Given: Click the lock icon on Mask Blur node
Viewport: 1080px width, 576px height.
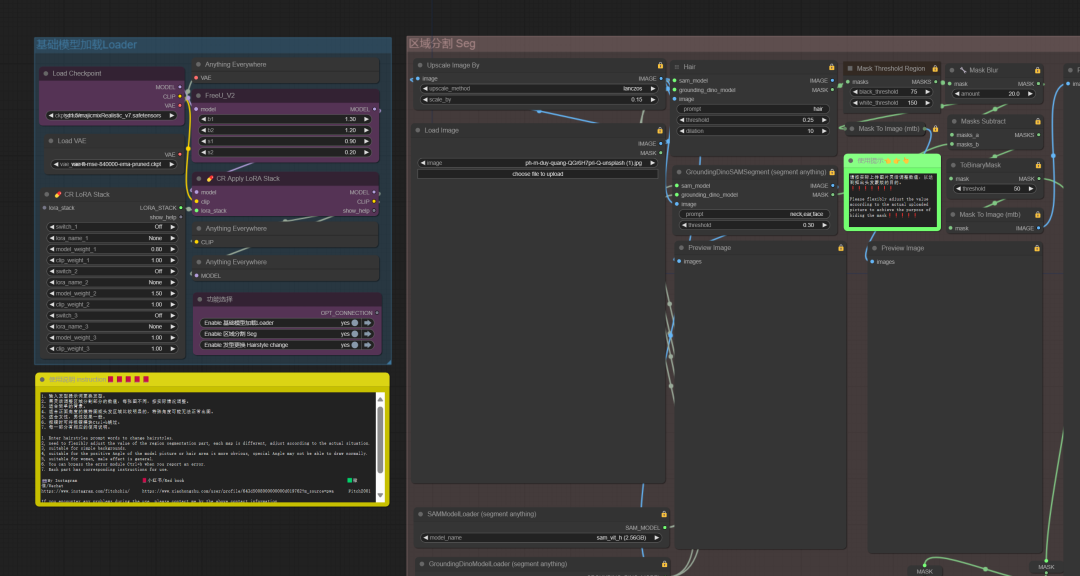Looking at the screenshot, I should coord(1037,70).
